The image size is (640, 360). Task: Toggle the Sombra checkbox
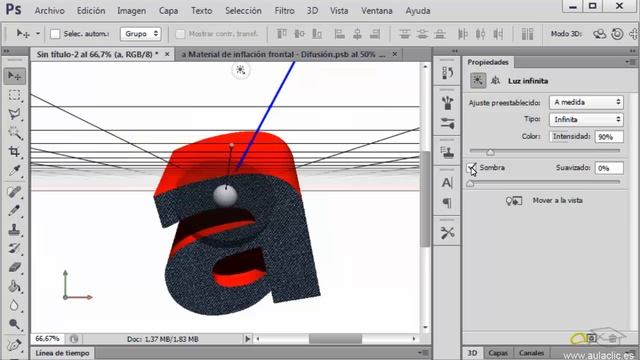(x=471, y=168)
